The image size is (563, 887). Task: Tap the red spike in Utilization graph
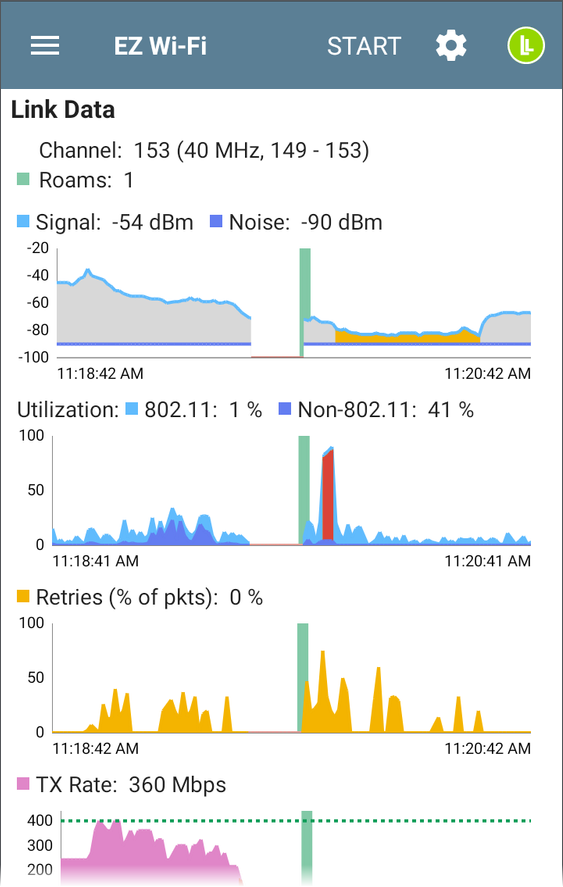(x=328, y=495)
